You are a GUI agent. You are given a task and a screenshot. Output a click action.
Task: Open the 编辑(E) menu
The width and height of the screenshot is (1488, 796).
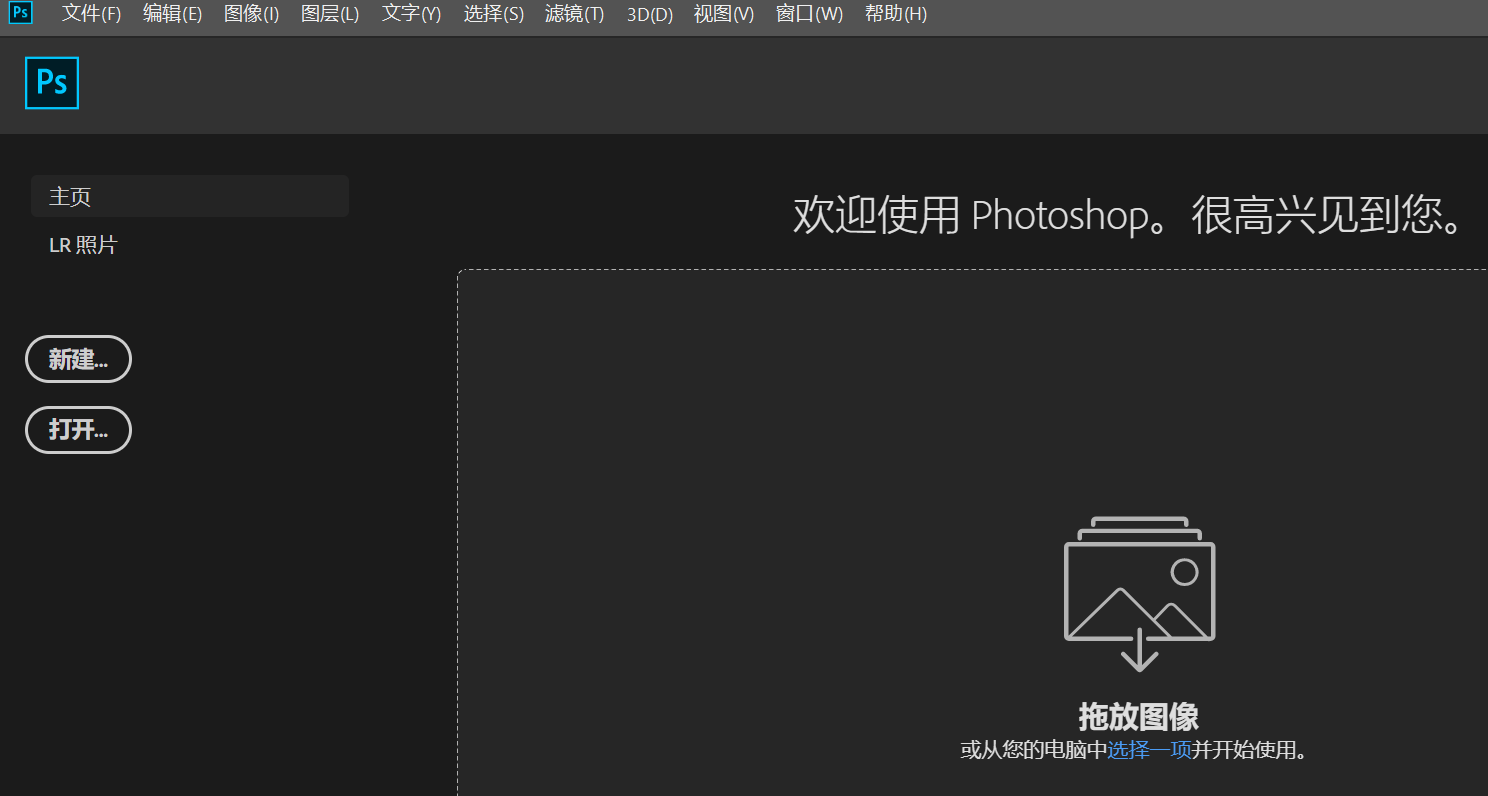[172, 14]
